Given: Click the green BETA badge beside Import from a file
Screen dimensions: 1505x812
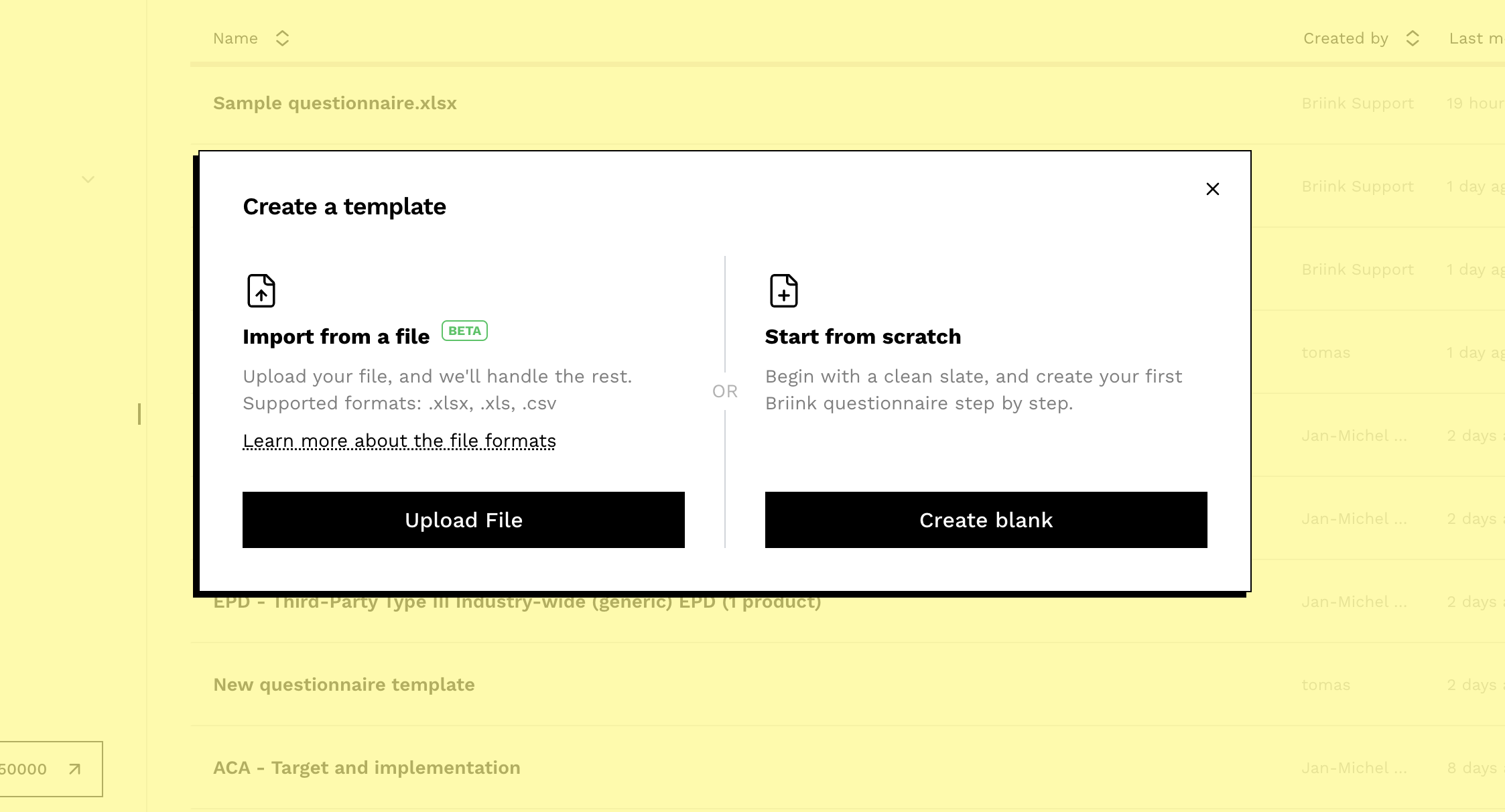Looking at the screenshot, I should point(464,330).
